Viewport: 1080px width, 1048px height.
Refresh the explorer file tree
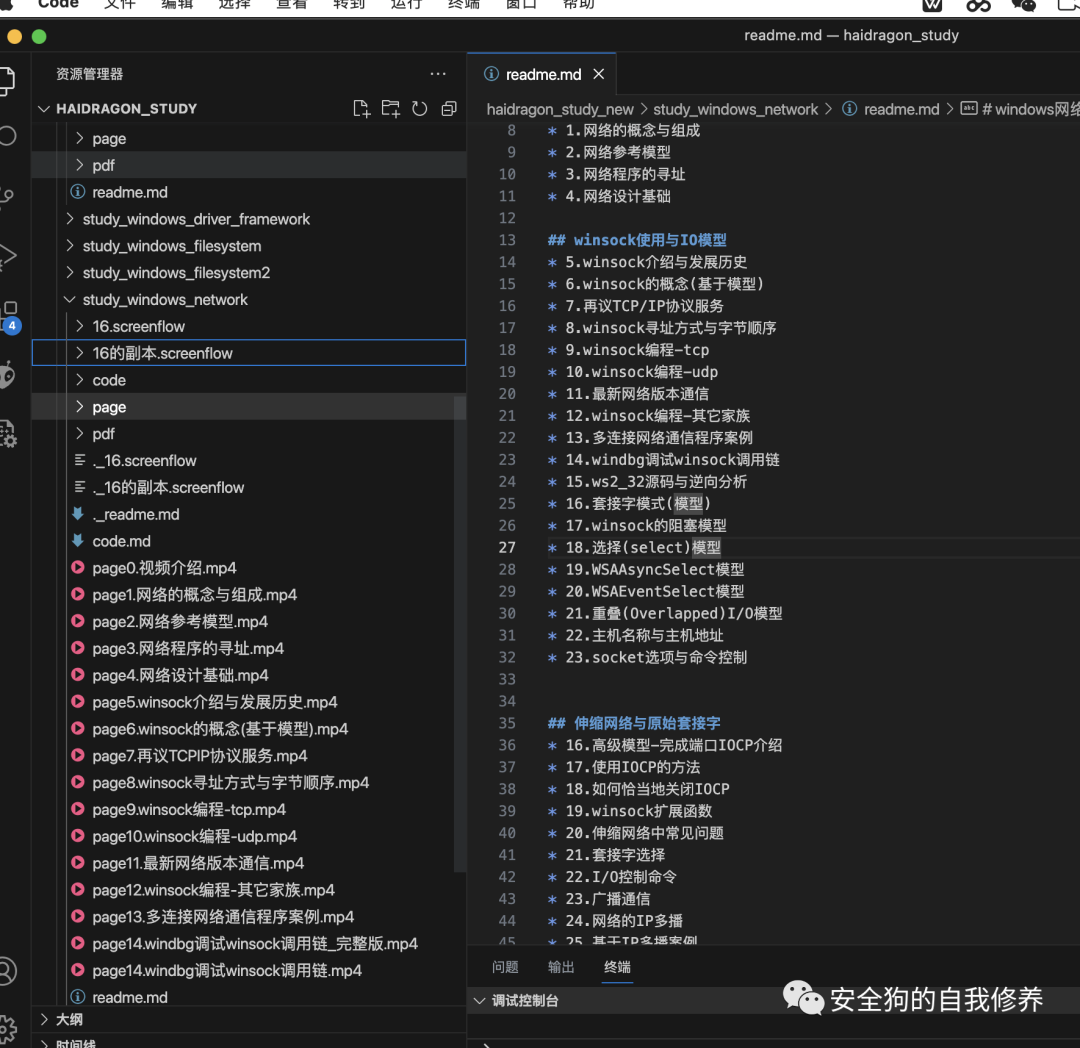pyautogui.click(x=419, y=109)
